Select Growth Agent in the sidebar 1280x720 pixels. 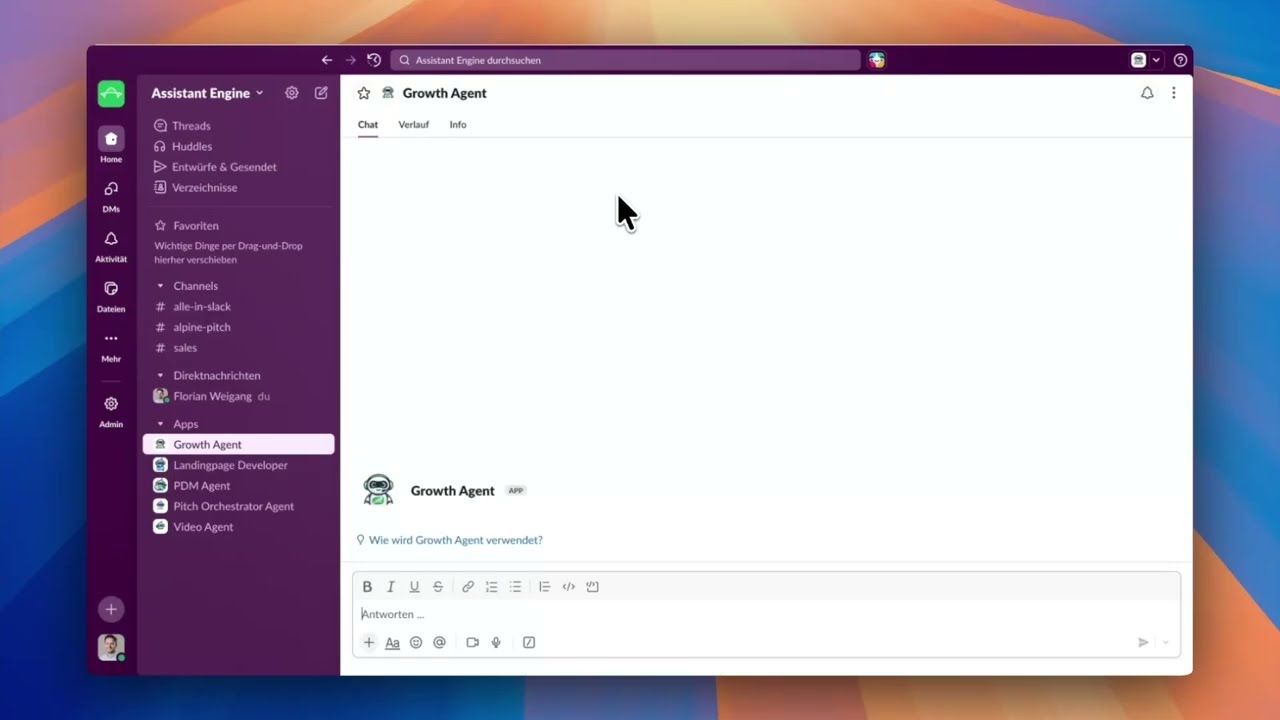coord(238,444)
